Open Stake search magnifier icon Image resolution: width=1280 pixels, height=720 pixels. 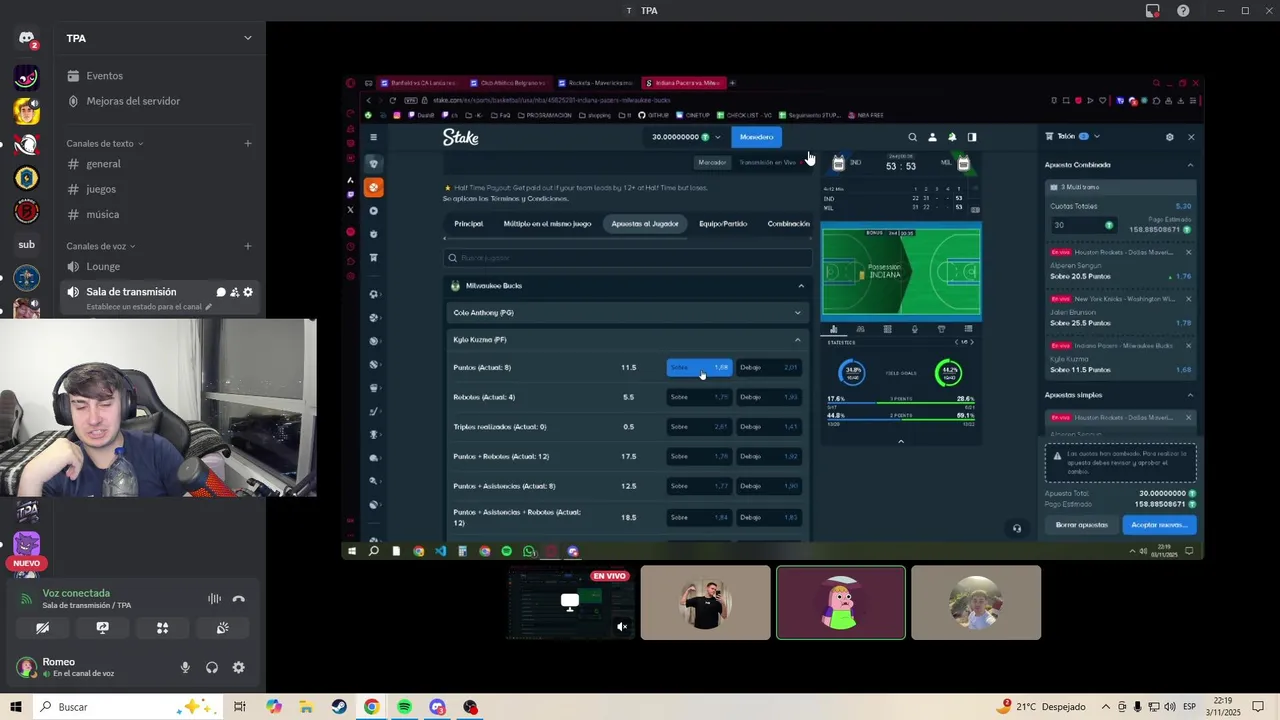click(912, 137)
